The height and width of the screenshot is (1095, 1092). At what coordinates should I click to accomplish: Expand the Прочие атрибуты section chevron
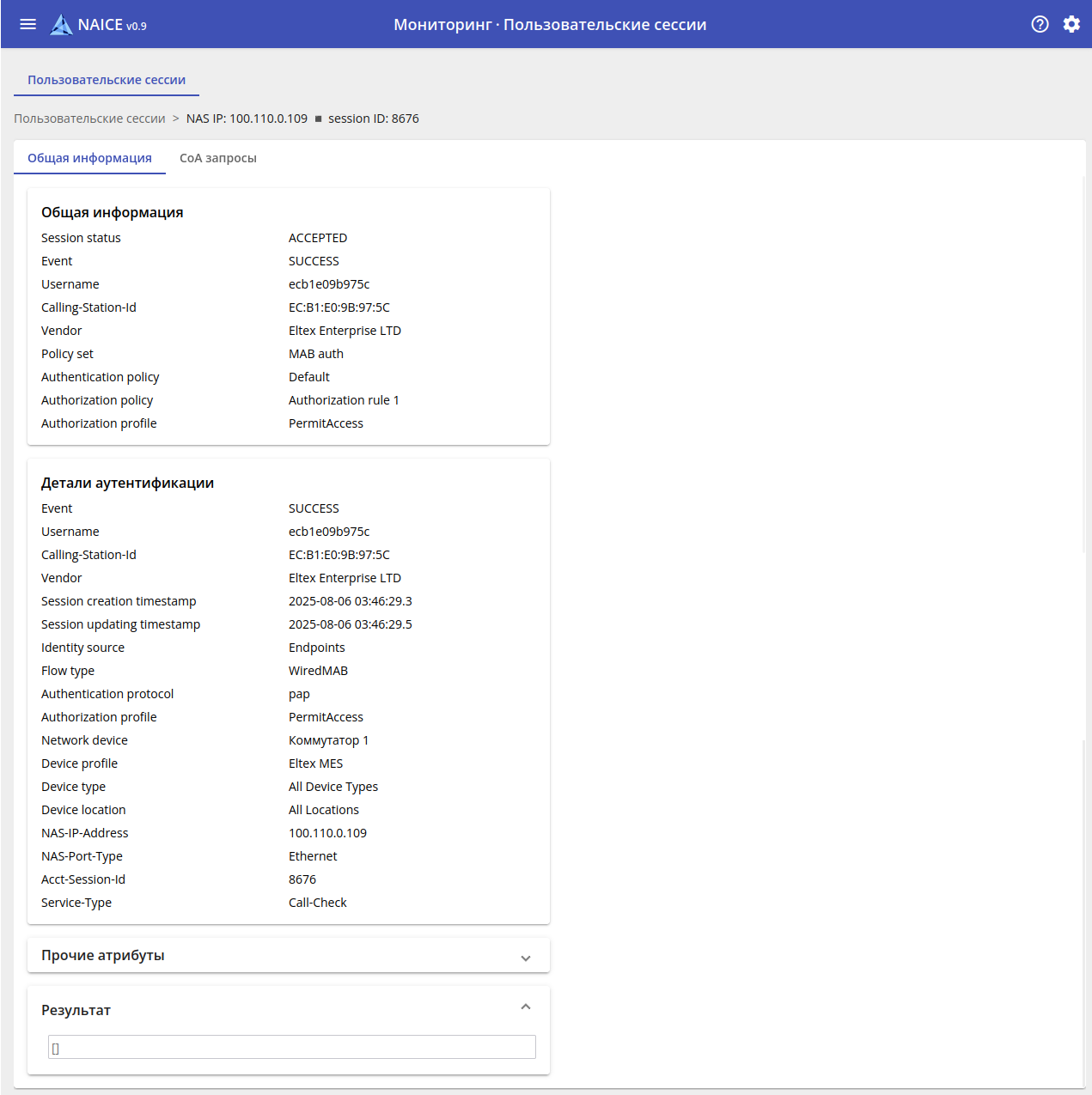[x=526, y=958]
